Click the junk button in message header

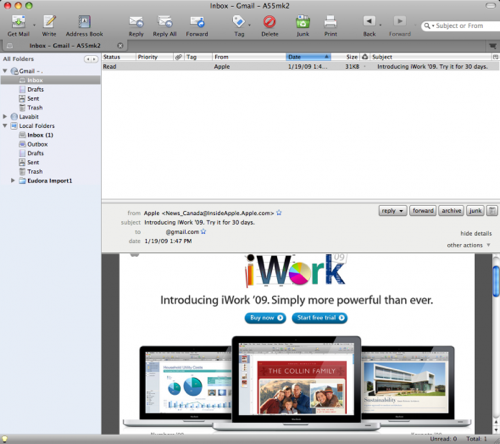click(x=475, y=211)
